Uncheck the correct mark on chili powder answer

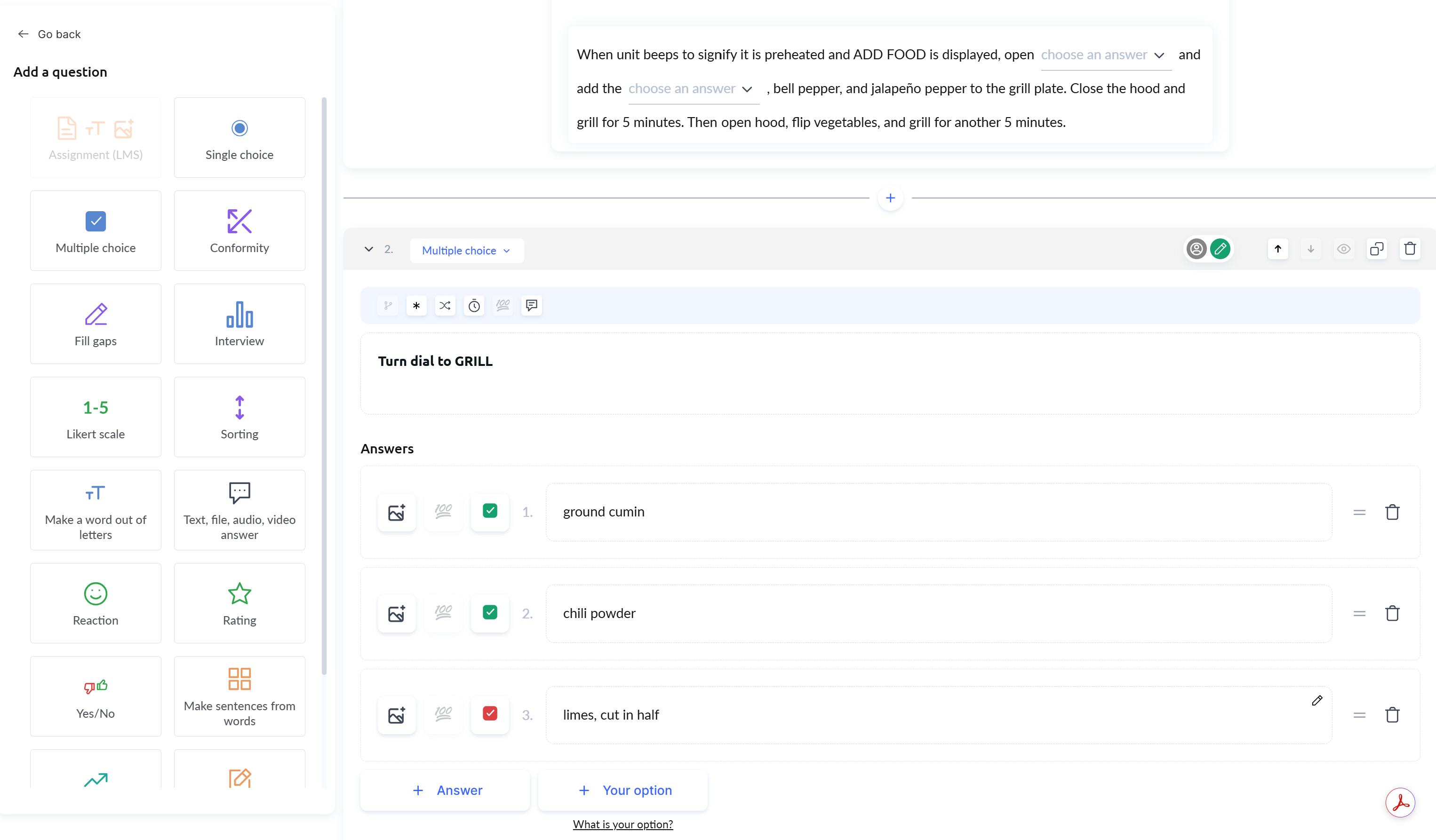click(489, 613)
